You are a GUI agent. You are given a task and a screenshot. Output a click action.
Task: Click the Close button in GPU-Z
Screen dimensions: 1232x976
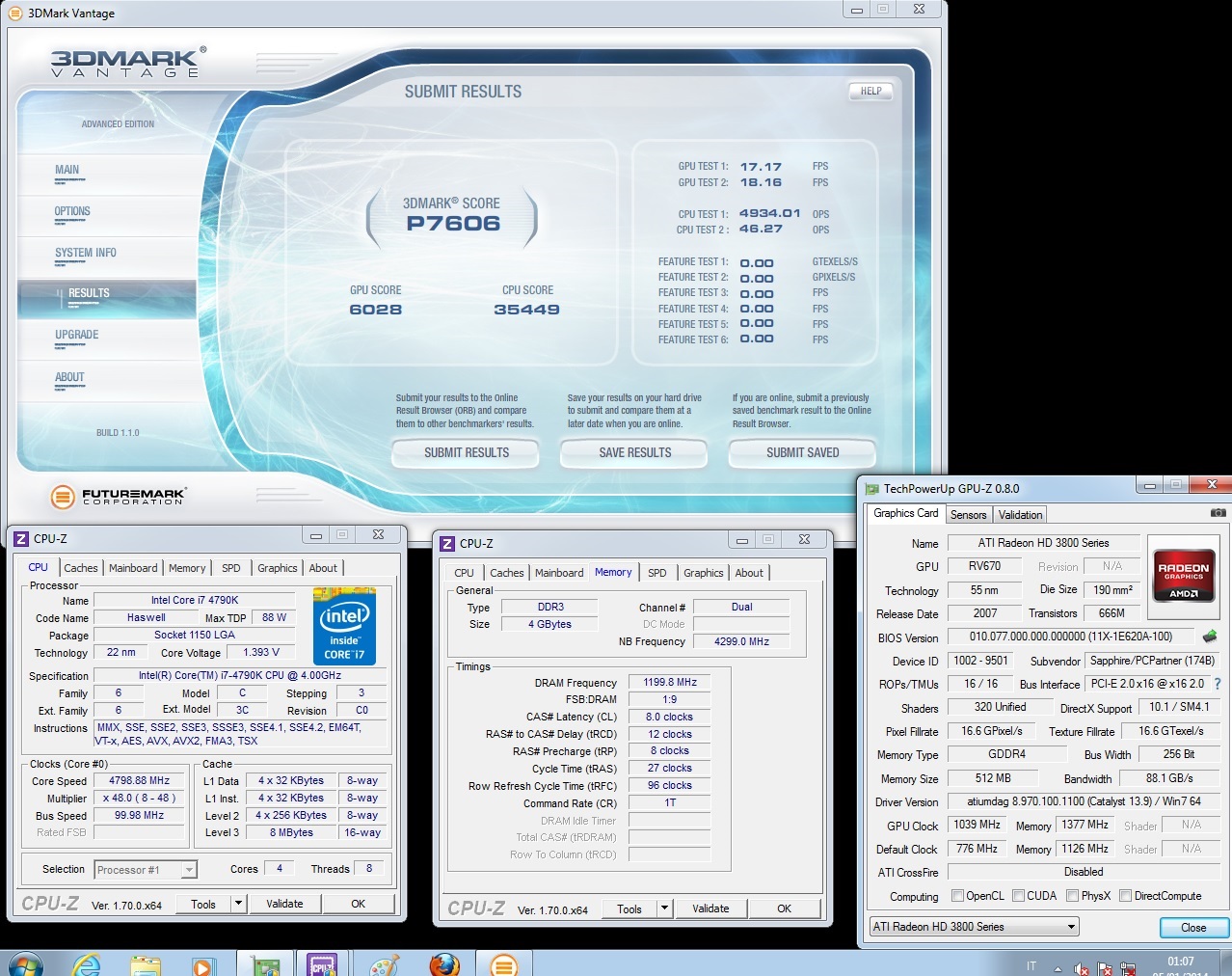pos(1193,928)
